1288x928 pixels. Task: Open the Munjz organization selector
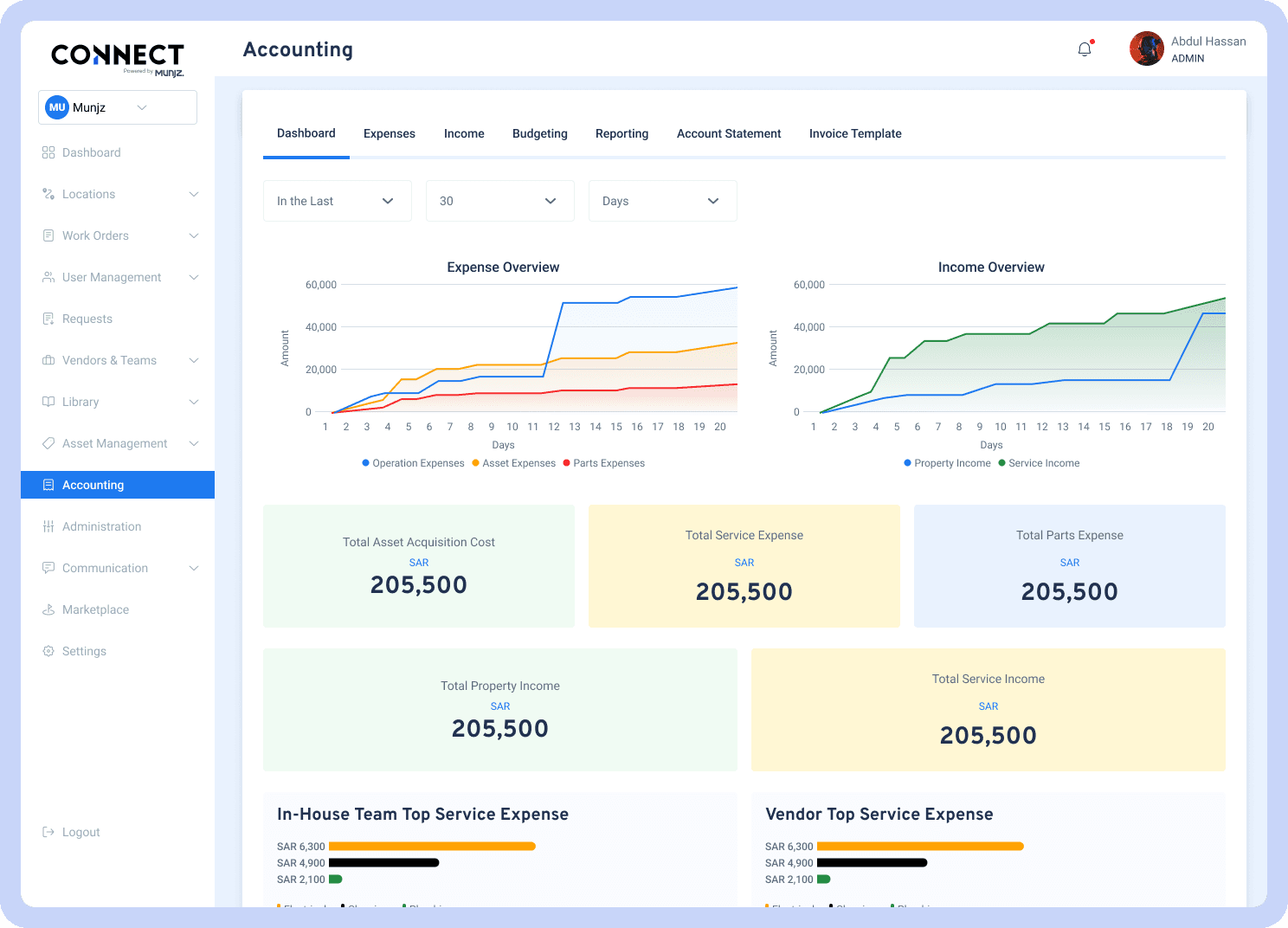tap(118, 107)
